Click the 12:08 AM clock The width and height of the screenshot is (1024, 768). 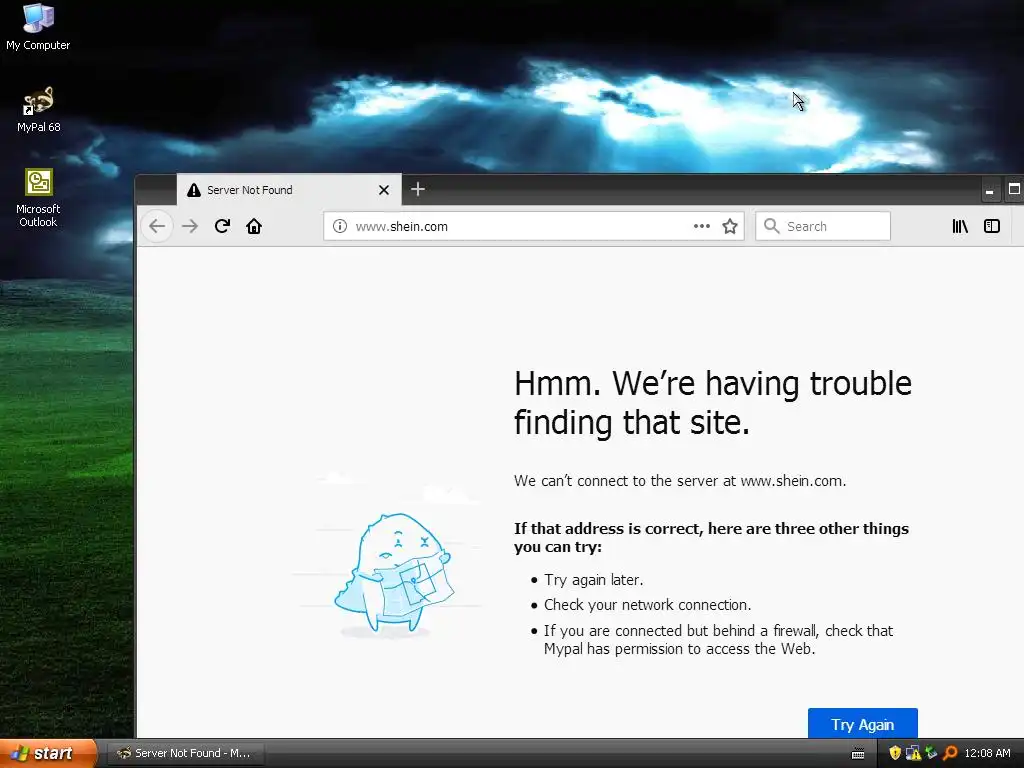click(987, 753)
